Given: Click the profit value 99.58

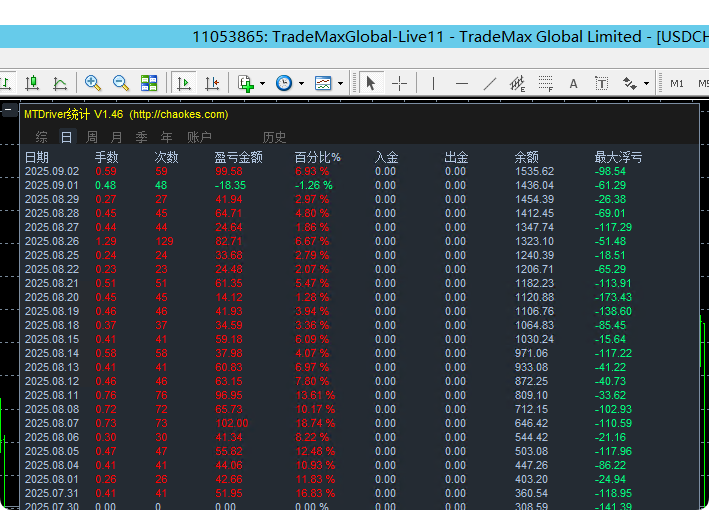Looking at the screenshot, I should click(229, 171).
